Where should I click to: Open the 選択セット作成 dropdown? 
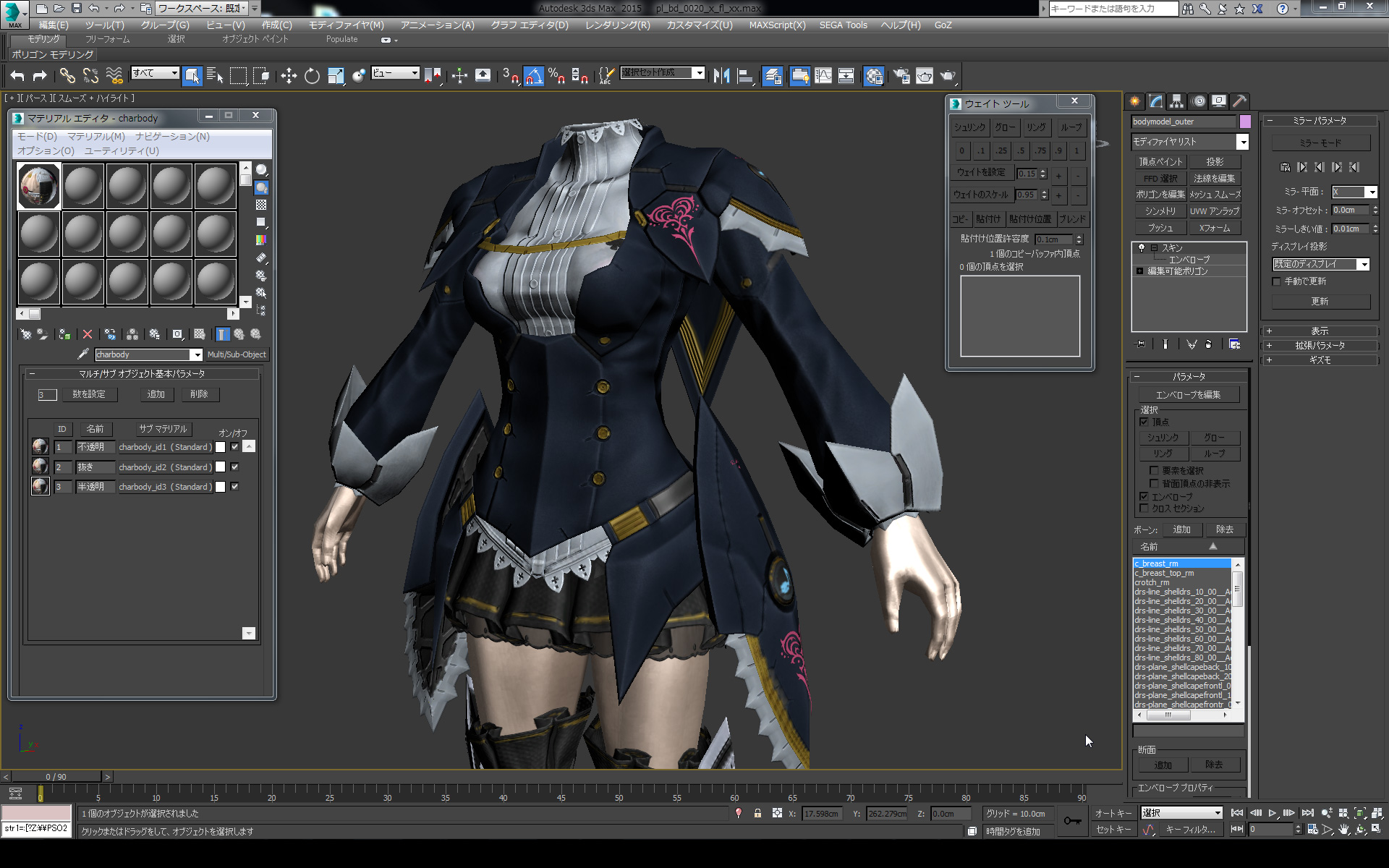point(699,72)
